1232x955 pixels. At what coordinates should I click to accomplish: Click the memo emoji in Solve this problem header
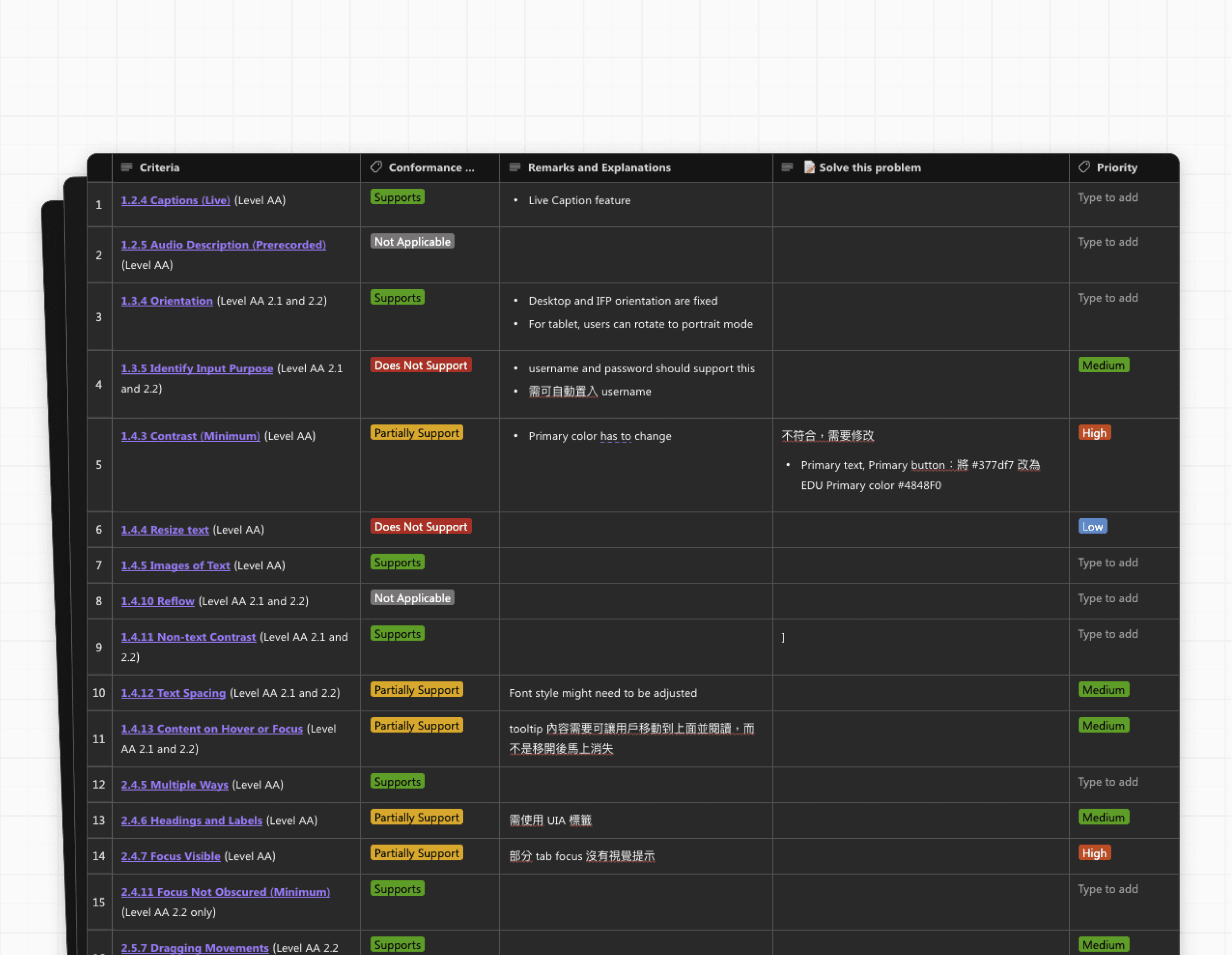pos(809,167)
